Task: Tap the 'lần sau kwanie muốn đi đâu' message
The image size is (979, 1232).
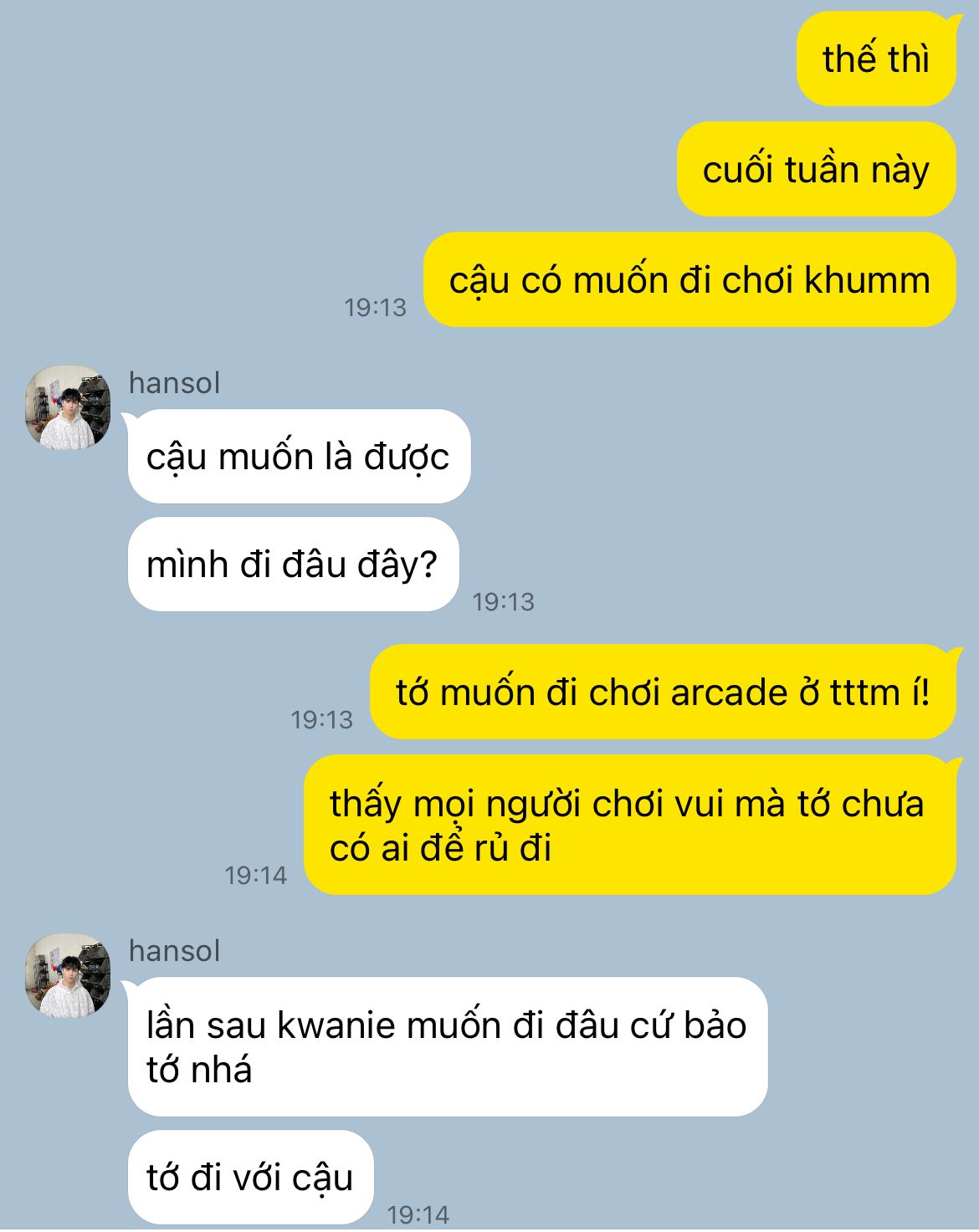Action: click(448, 1046)
